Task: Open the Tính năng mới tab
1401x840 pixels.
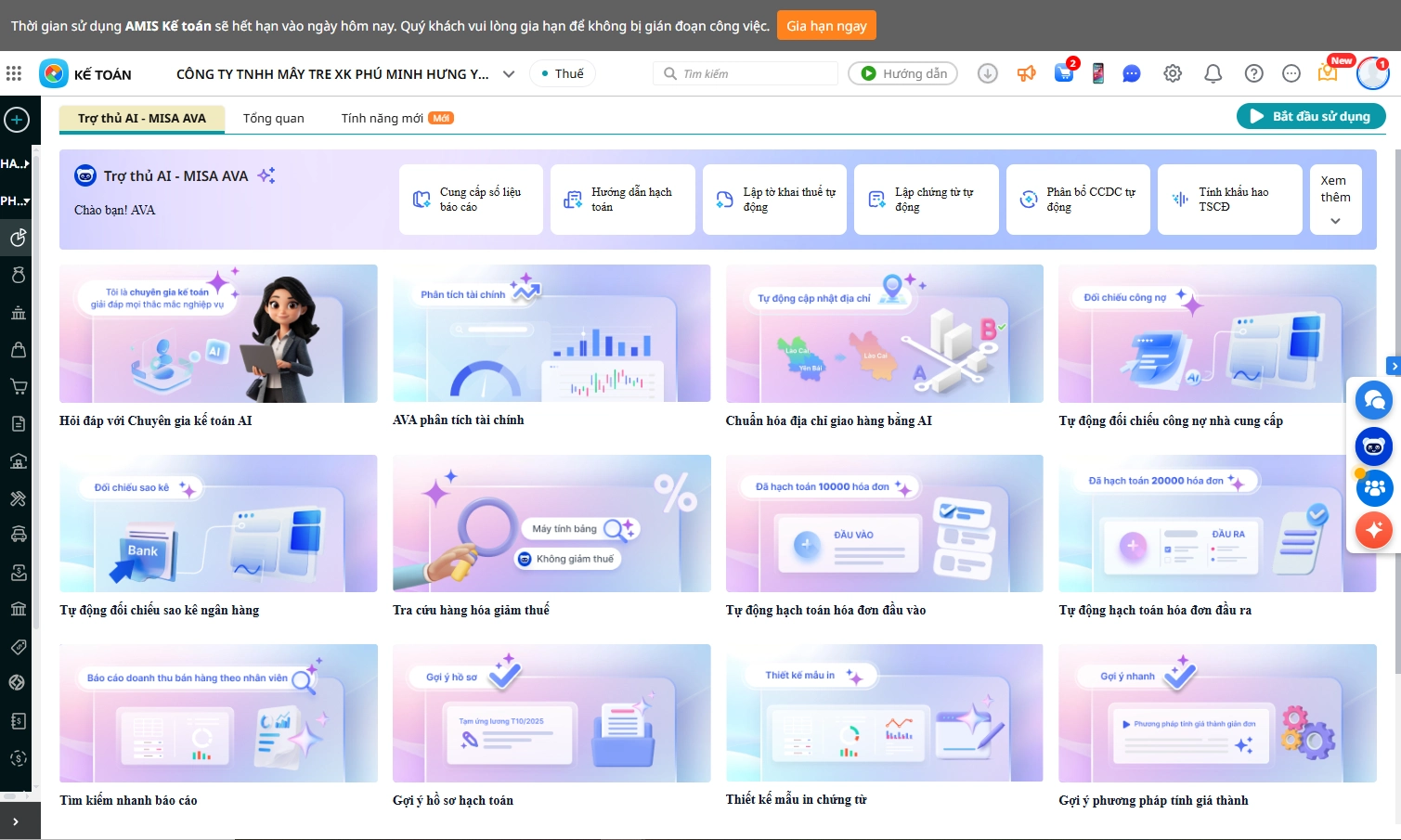Action: coord(382,118)
